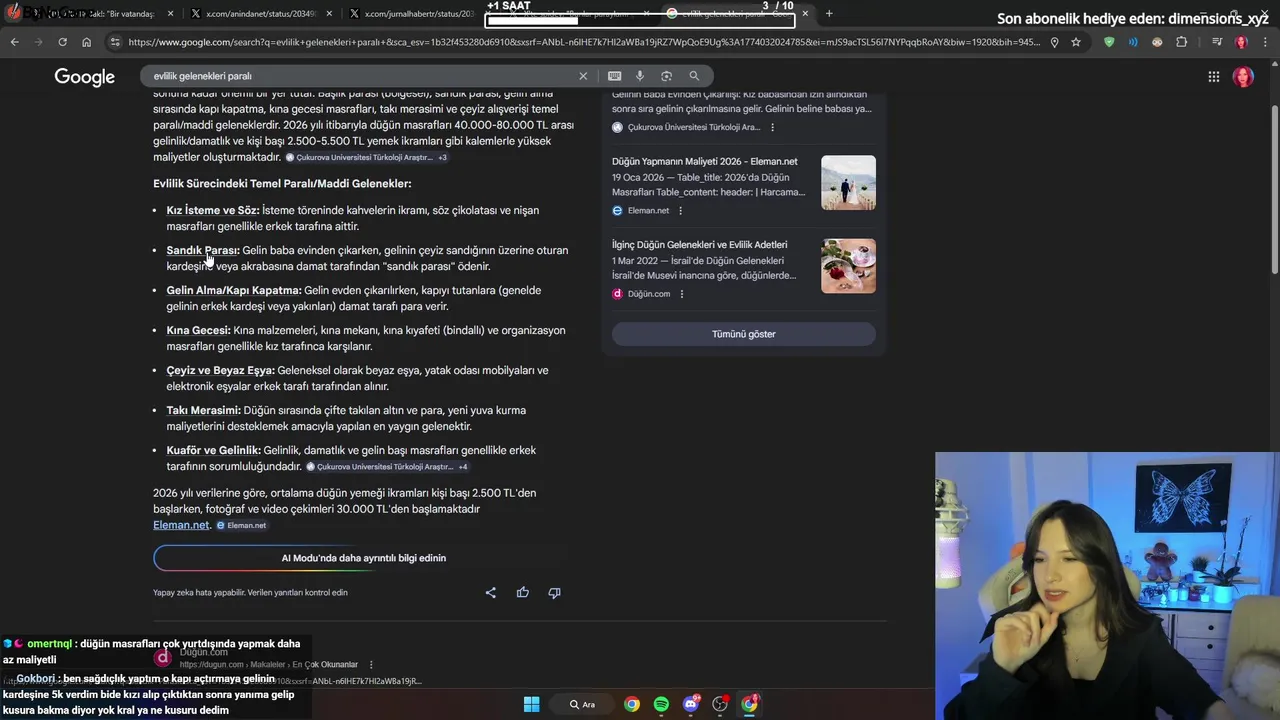Open the extensions puzzle menu
Screen dimensions: 1280x720
[1182, 42]
